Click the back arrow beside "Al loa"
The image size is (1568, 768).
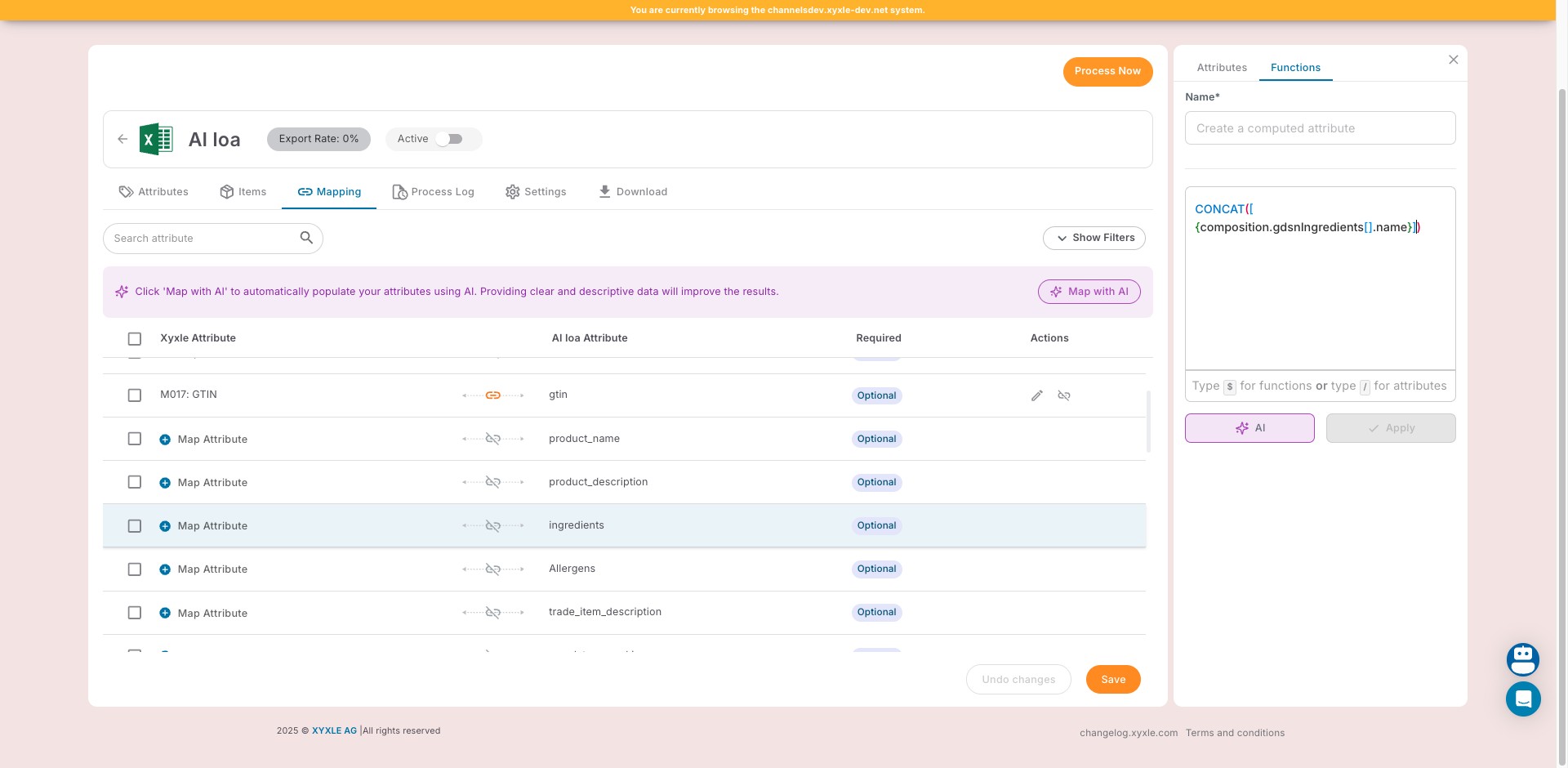(122, 139)
